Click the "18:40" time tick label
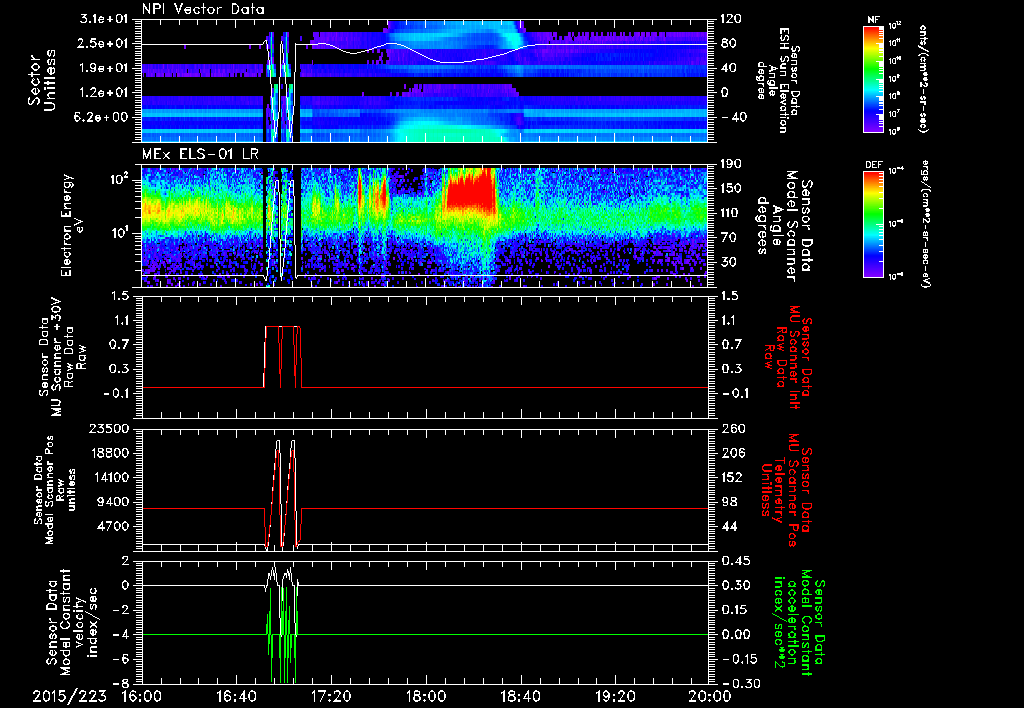 coord(520,697)
